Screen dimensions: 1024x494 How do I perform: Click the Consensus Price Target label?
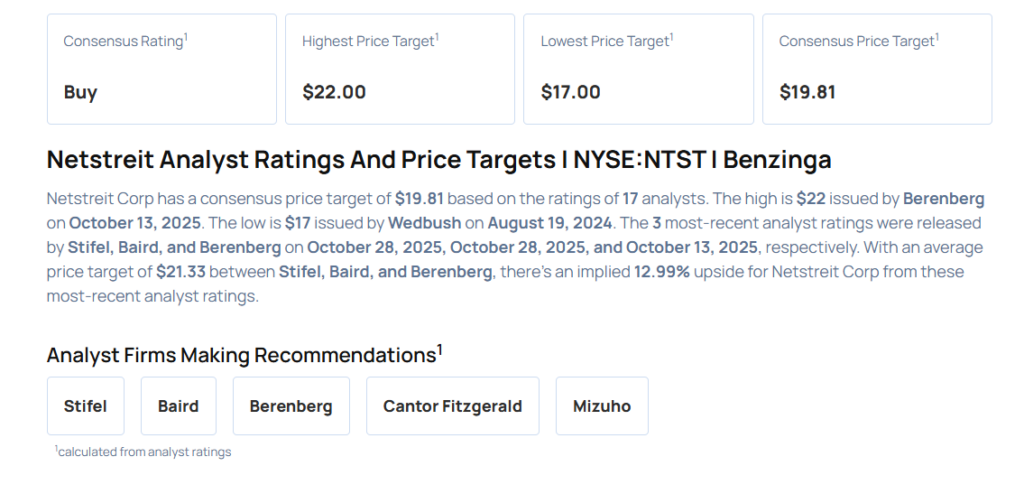click(x=856, y=41)
